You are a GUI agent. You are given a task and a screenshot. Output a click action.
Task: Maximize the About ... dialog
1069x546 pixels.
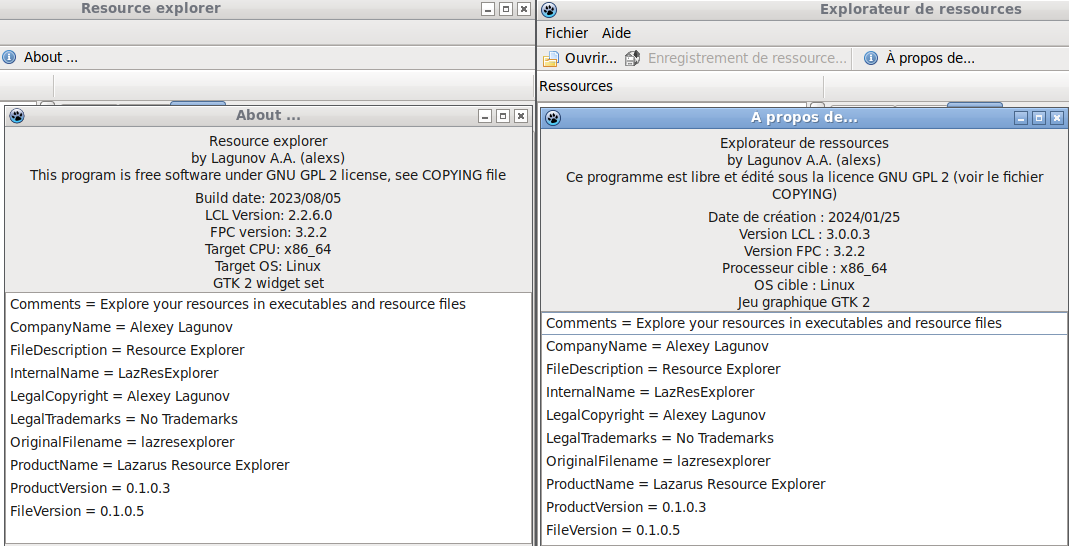(x=502, y=116)
